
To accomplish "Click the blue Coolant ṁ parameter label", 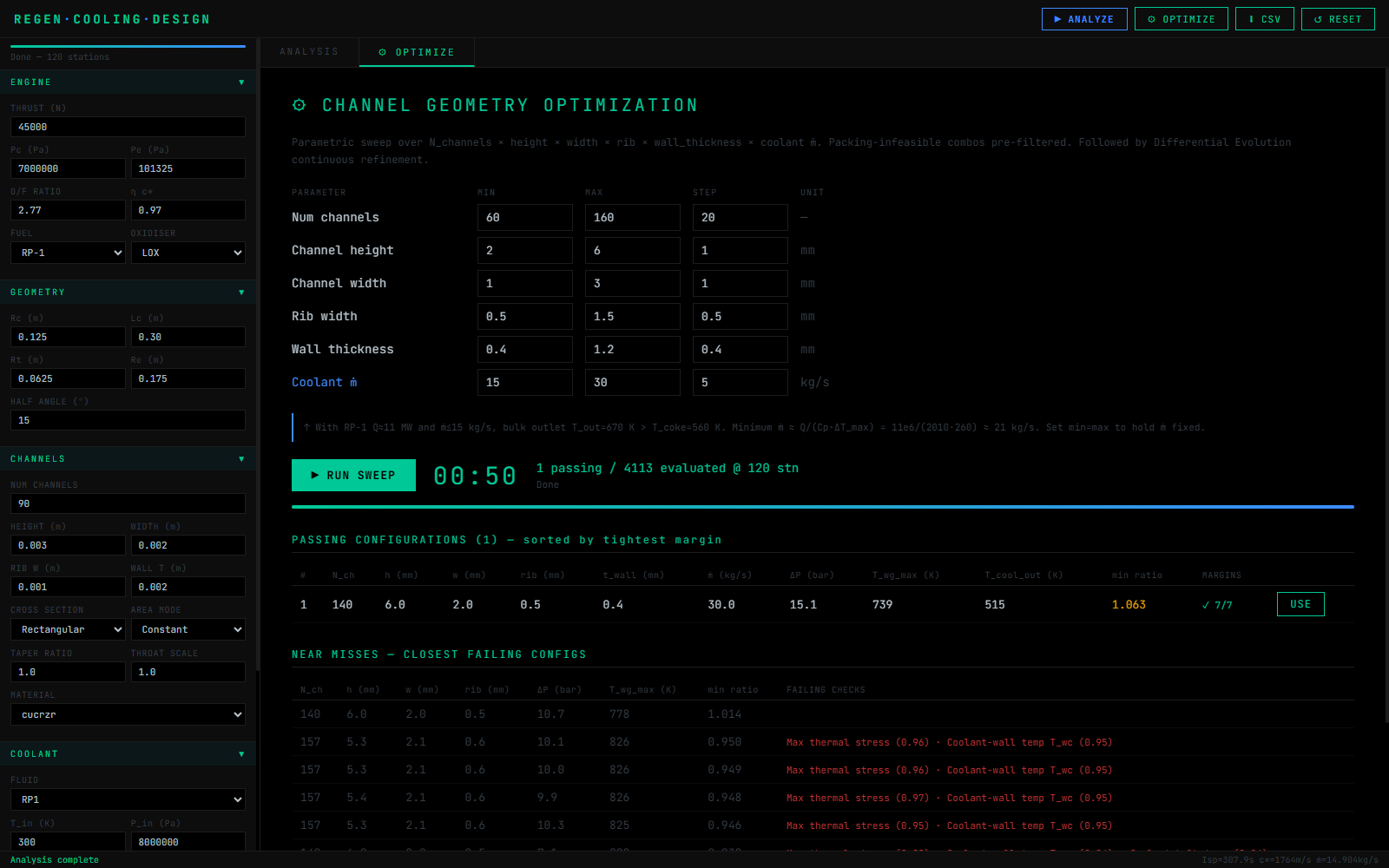I will click(x=325, y=382).
